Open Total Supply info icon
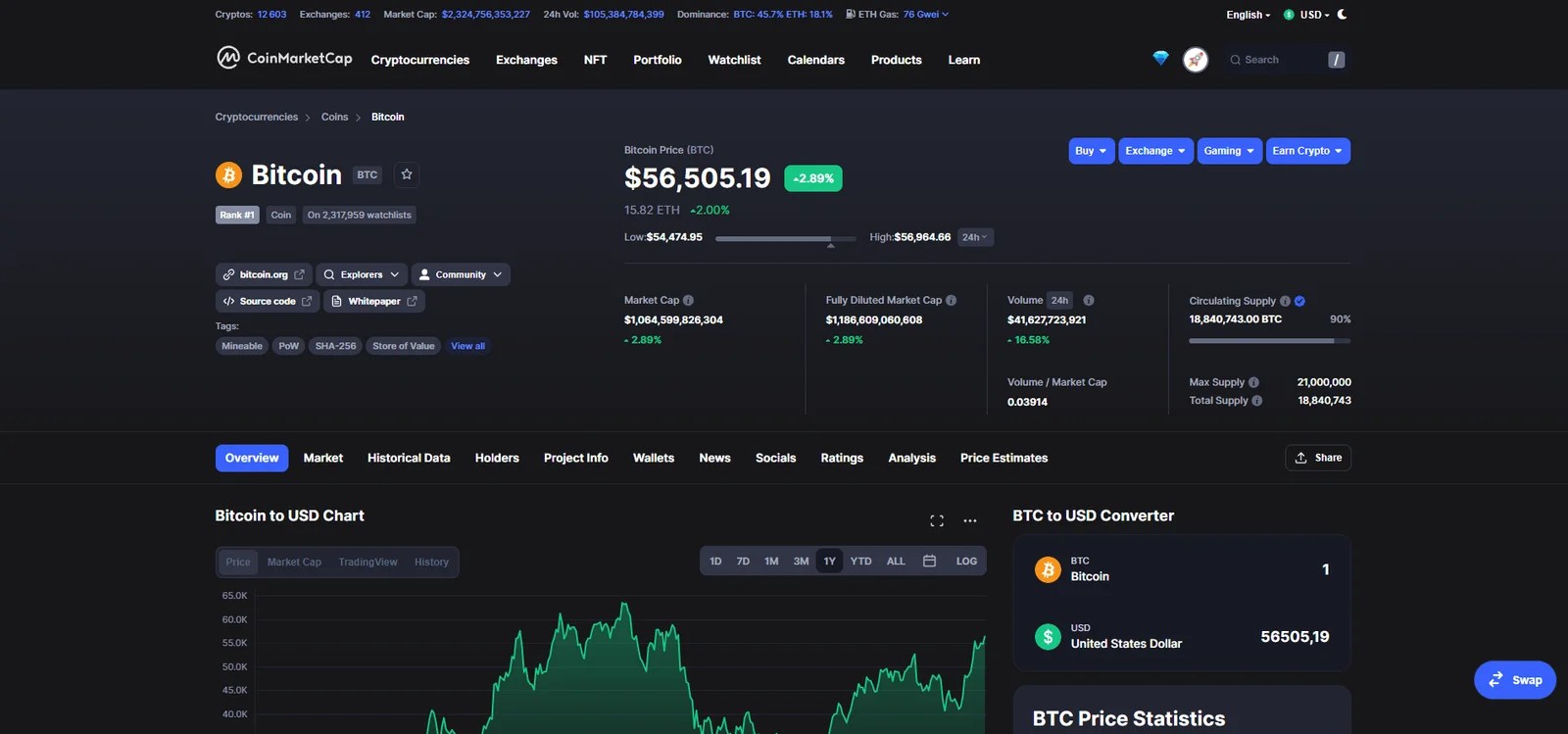Image resolution: width=1568 pixels, height=734 pixels. (x=1256, y=401)
